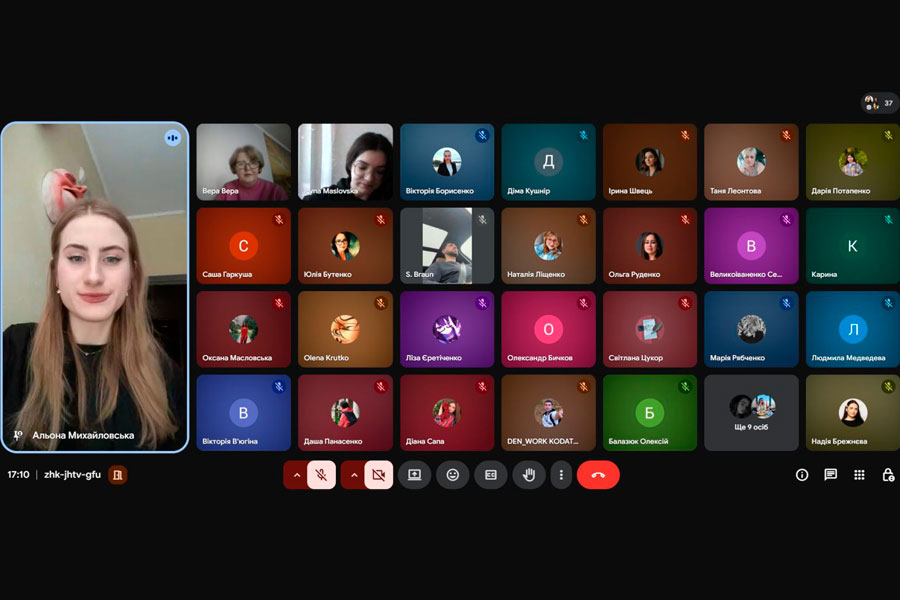Select Вера Вера's video tile

[243, 162]
